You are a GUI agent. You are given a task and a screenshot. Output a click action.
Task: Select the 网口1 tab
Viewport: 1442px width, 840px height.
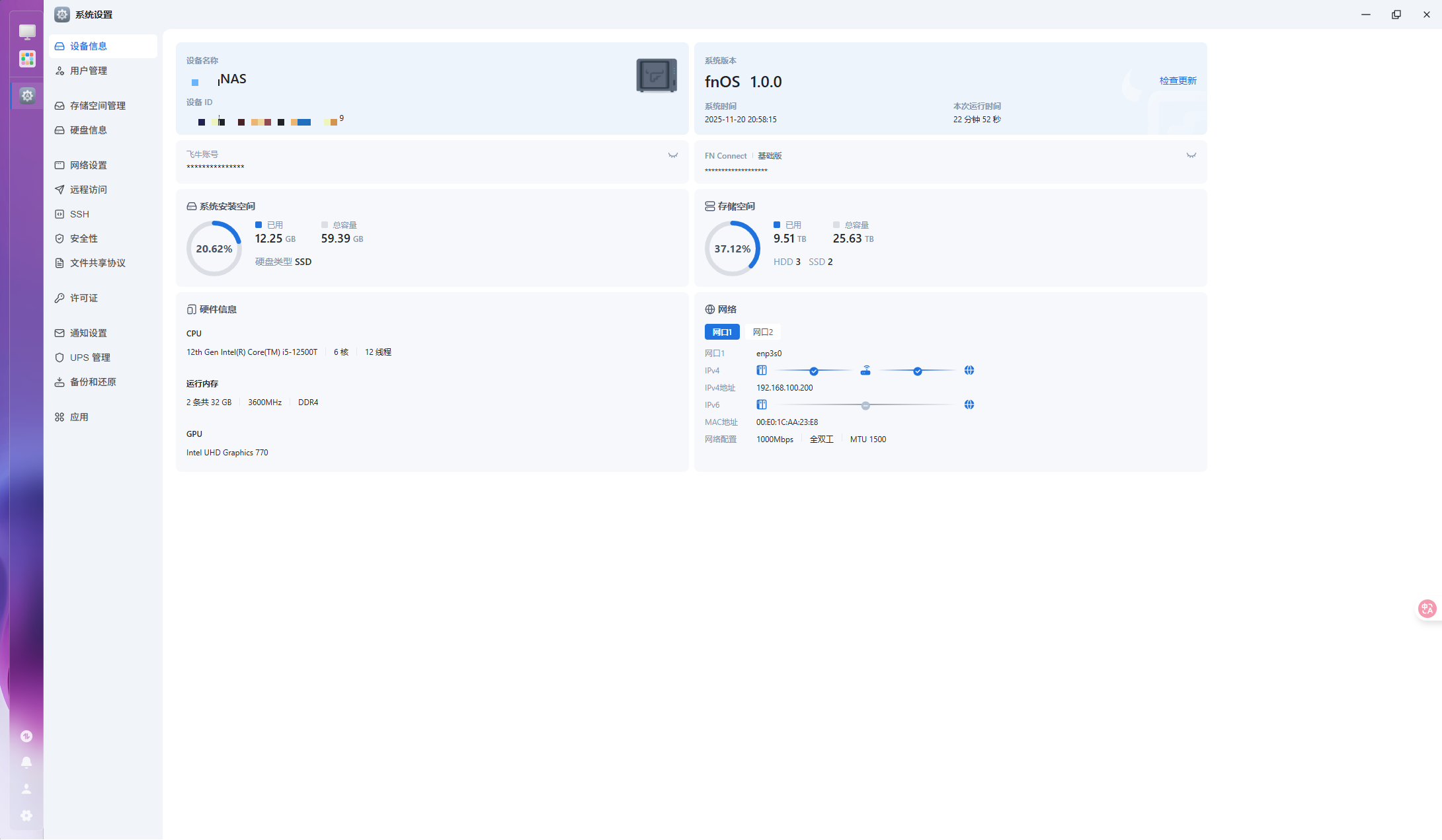pos(721,332)
